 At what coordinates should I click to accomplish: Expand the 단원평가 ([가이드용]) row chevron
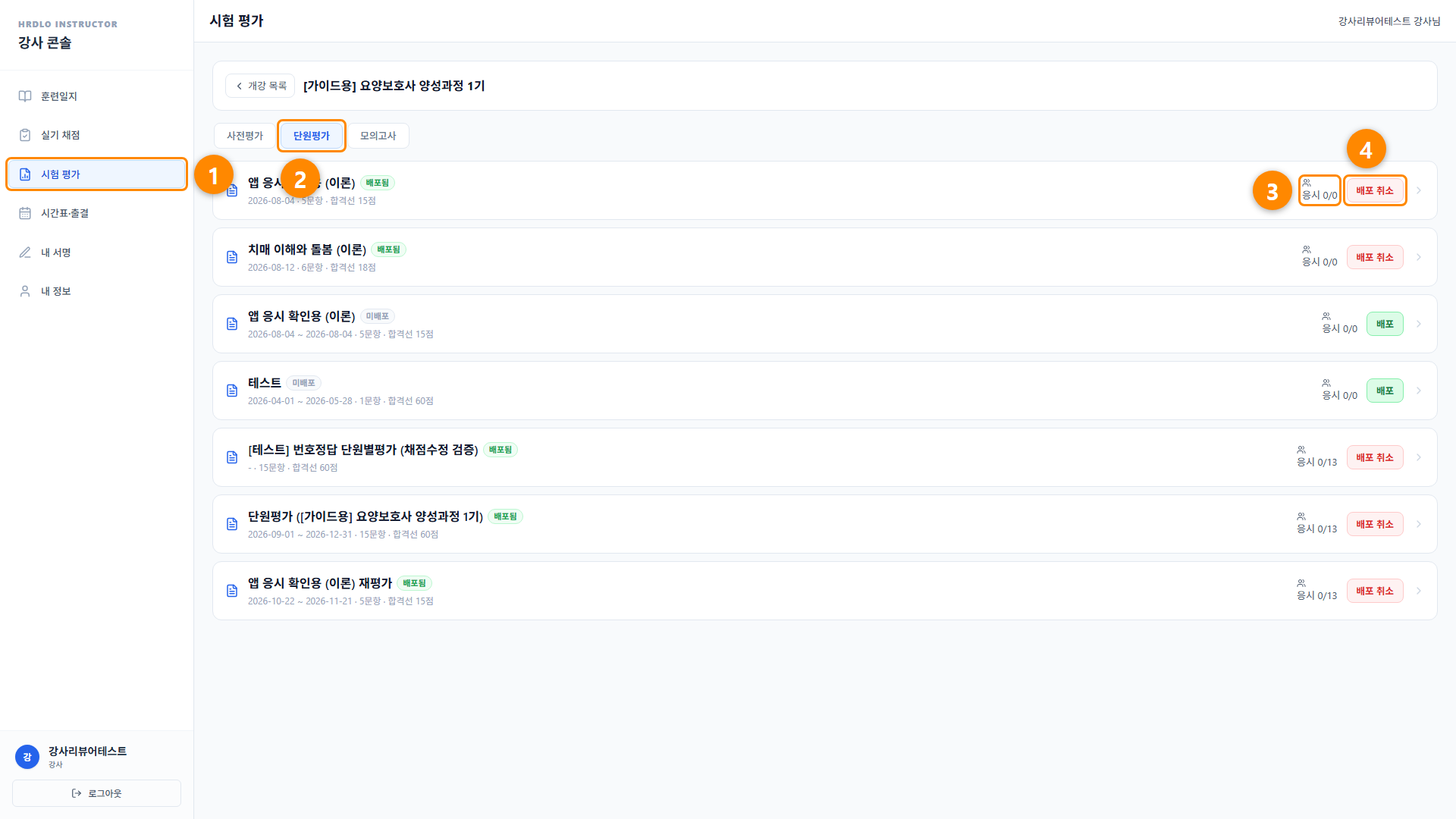1419,524
